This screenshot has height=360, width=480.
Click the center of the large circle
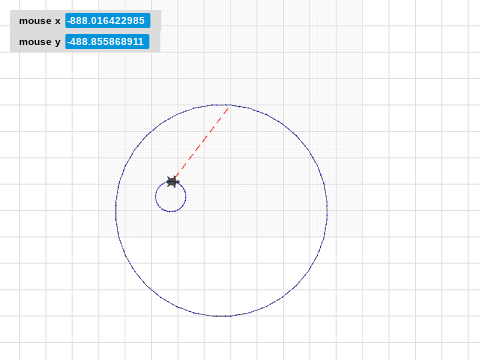click(x=221, y=210)
